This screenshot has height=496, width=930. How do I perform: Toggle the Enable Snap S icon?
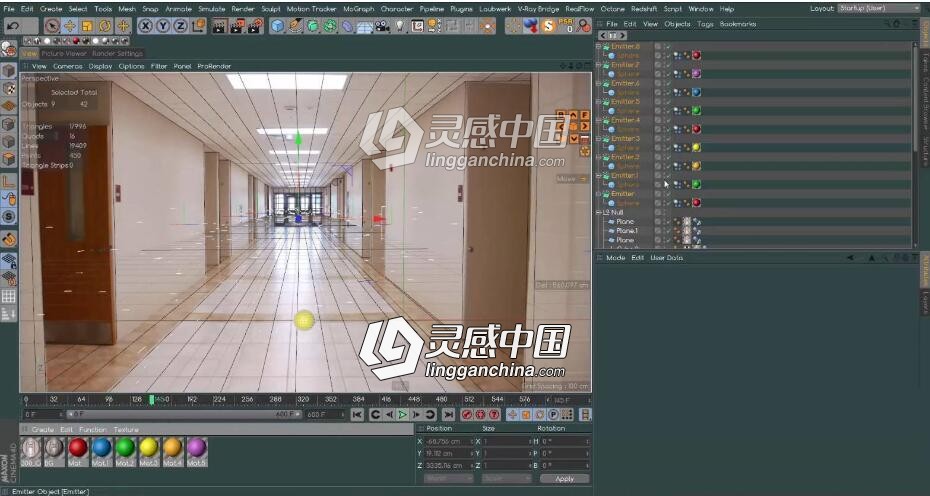pos(8,217)
